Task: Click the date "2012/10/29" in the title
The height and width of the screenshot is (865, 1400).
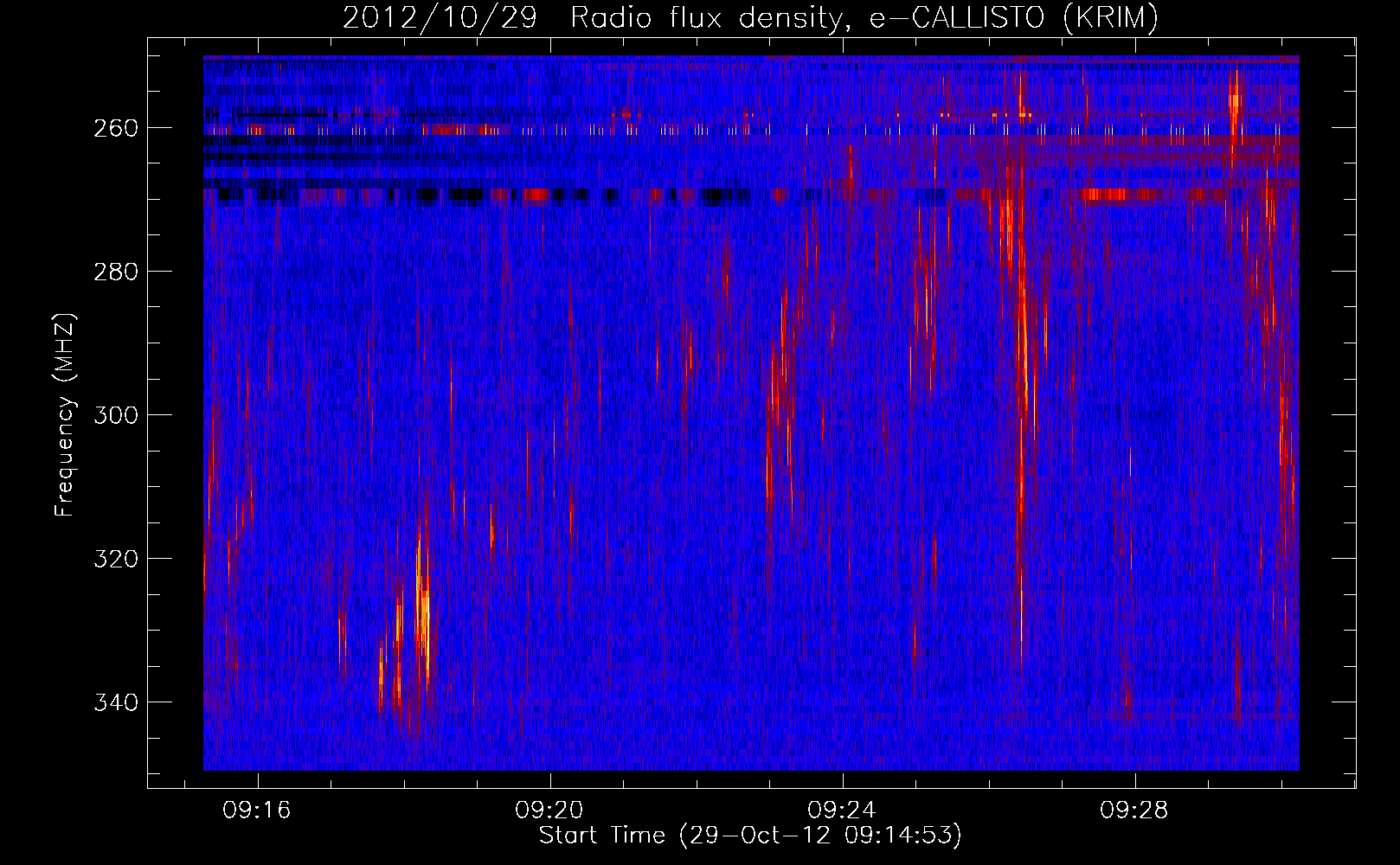Action: [x=440, y=18]
